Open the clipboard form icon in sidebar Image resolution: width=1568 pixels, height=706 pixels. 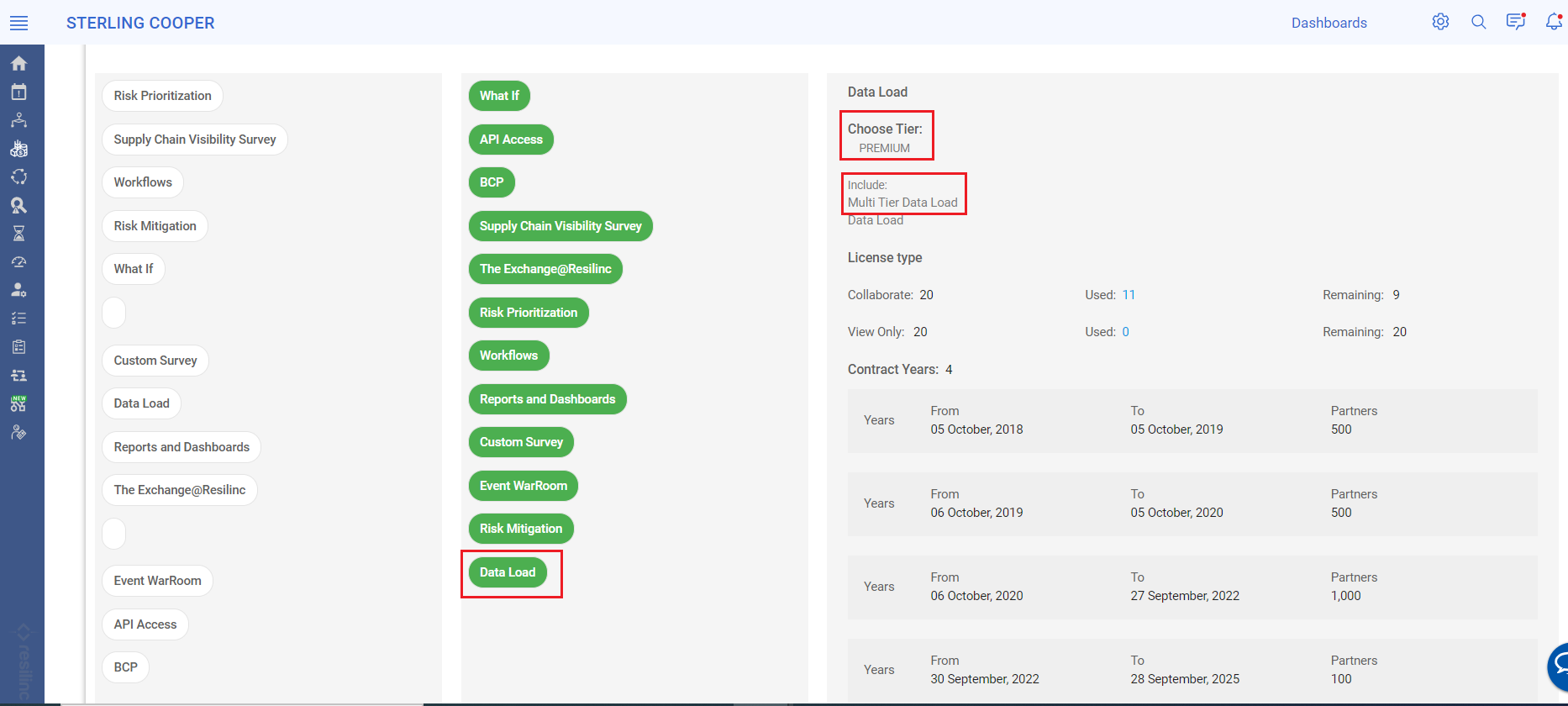click(x=18, y=347)
